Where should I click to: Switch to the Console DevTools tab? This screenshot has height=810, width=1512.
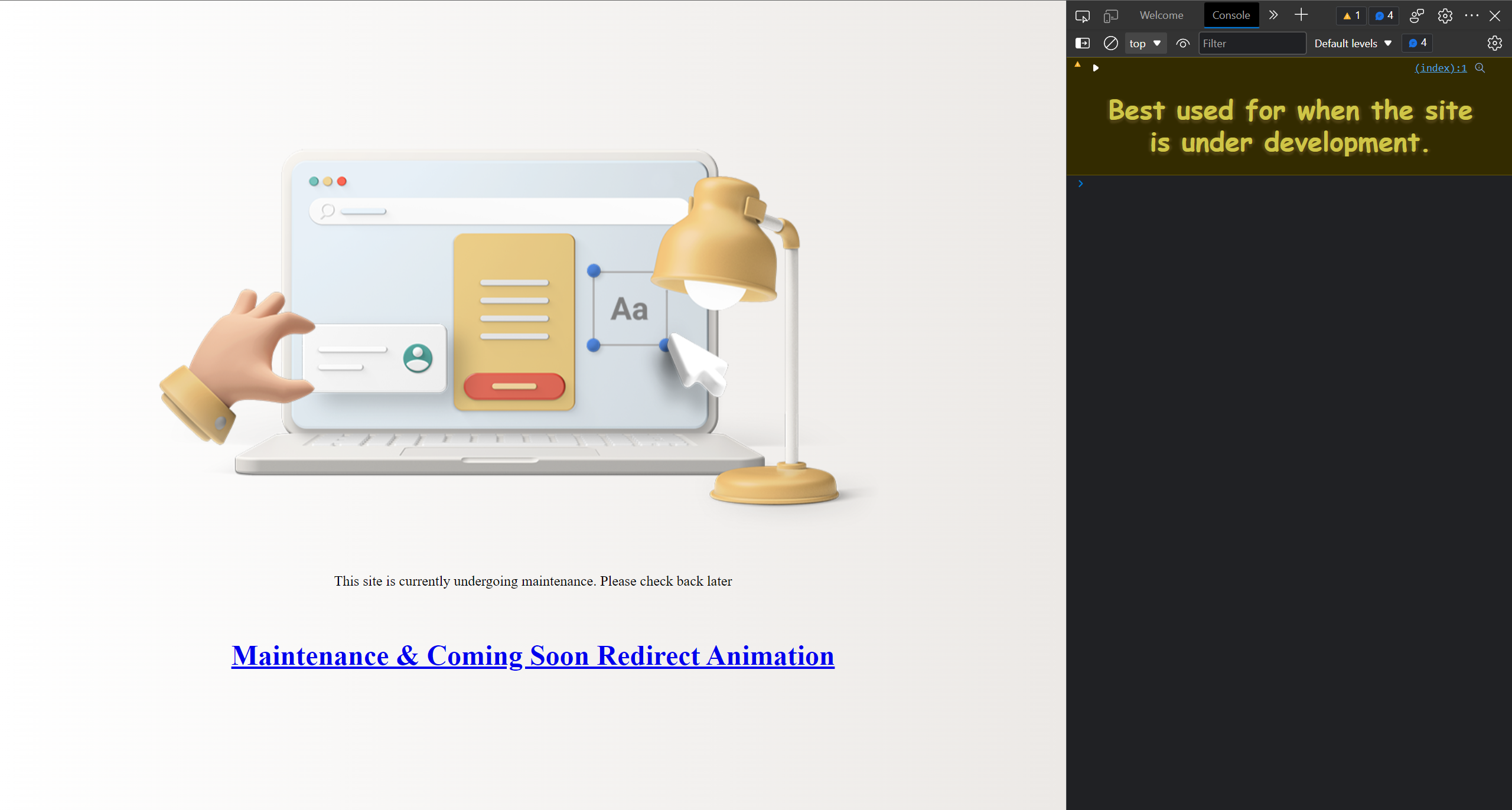click(1232, 14)
